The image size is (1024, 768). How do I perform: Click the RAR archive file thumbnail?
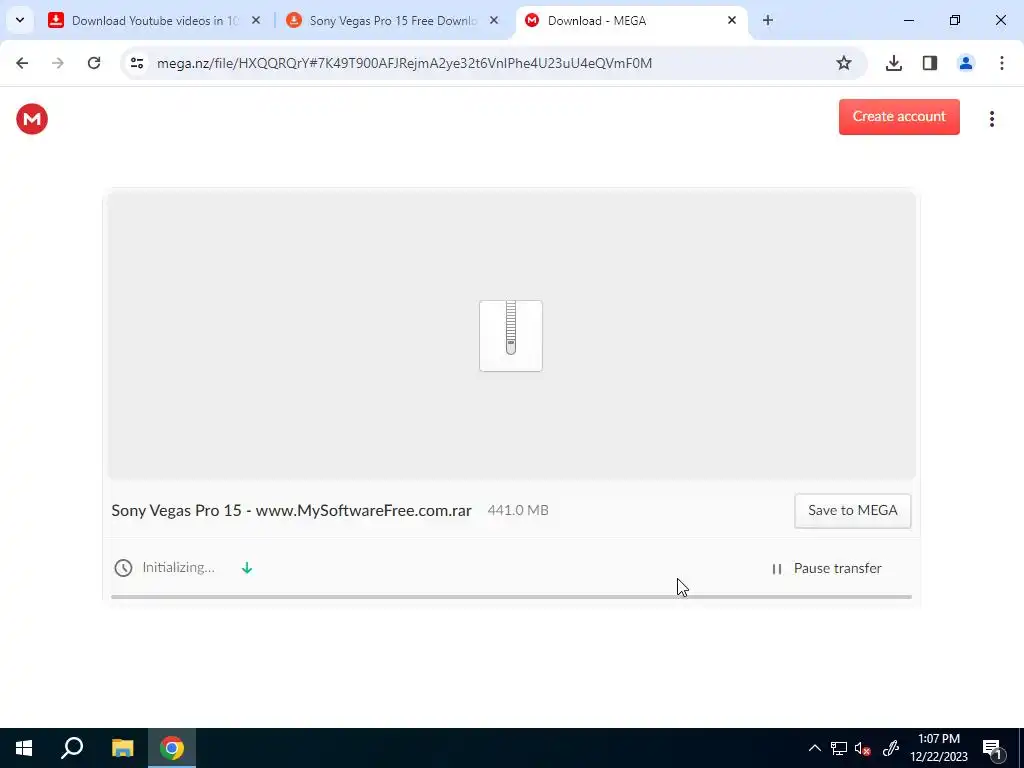tap(511, 336)
